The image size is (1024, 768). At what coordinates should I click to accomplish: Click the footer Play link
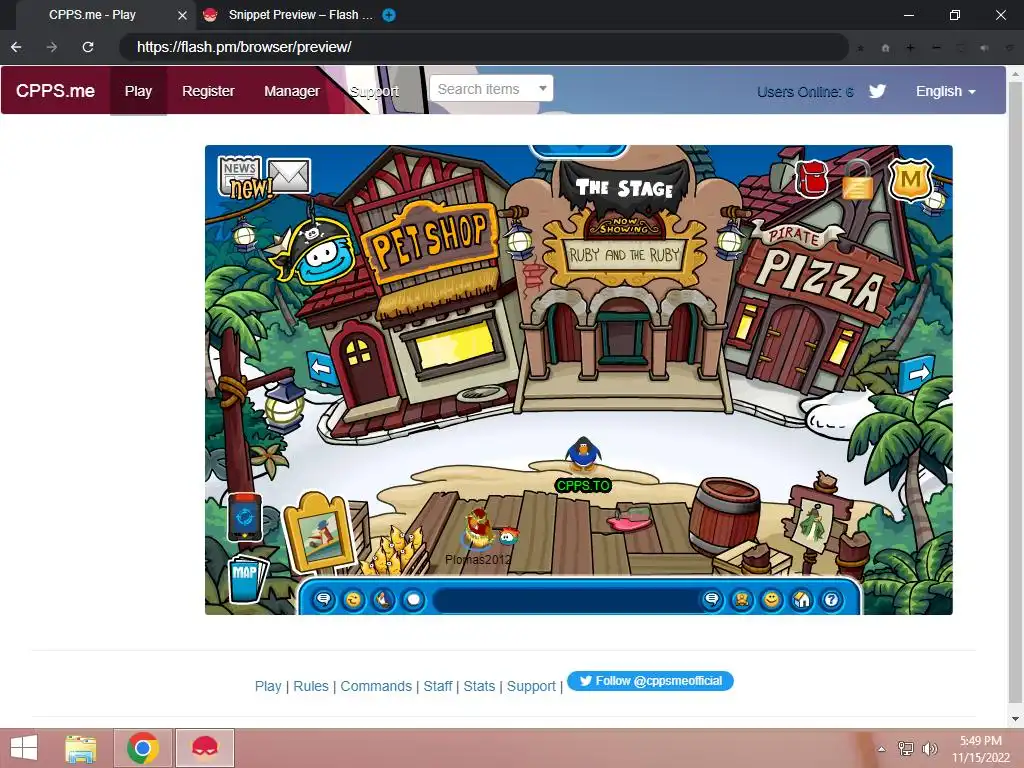click(x=268, y=686)
